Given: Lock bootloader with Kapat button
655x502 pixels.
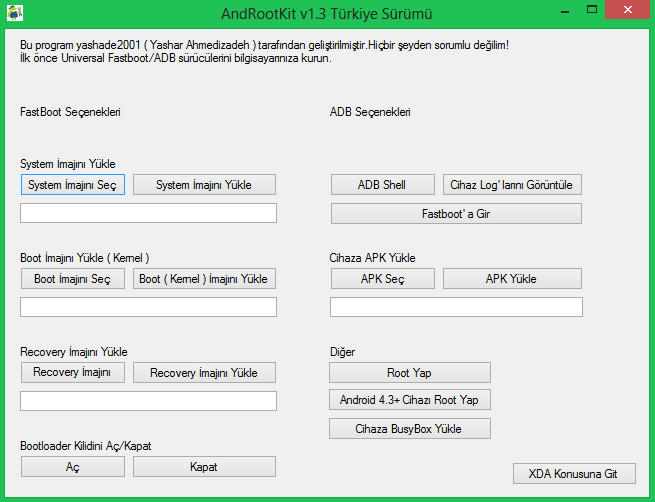Looking at the screenshot, I should pos(204,467).
